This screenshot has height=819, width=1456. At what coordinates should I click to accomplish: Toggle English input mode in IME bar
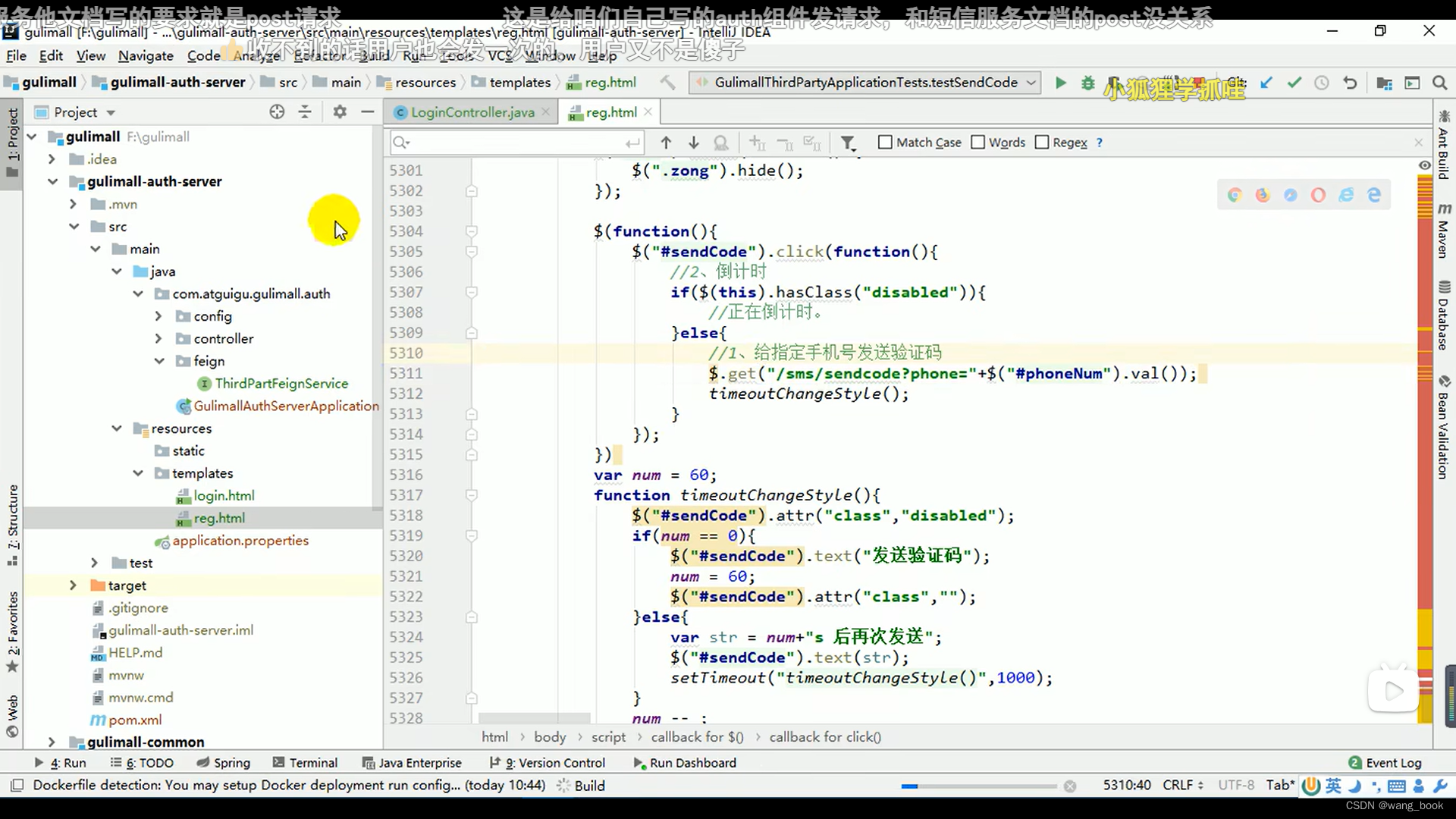(x=1333, y=786)
